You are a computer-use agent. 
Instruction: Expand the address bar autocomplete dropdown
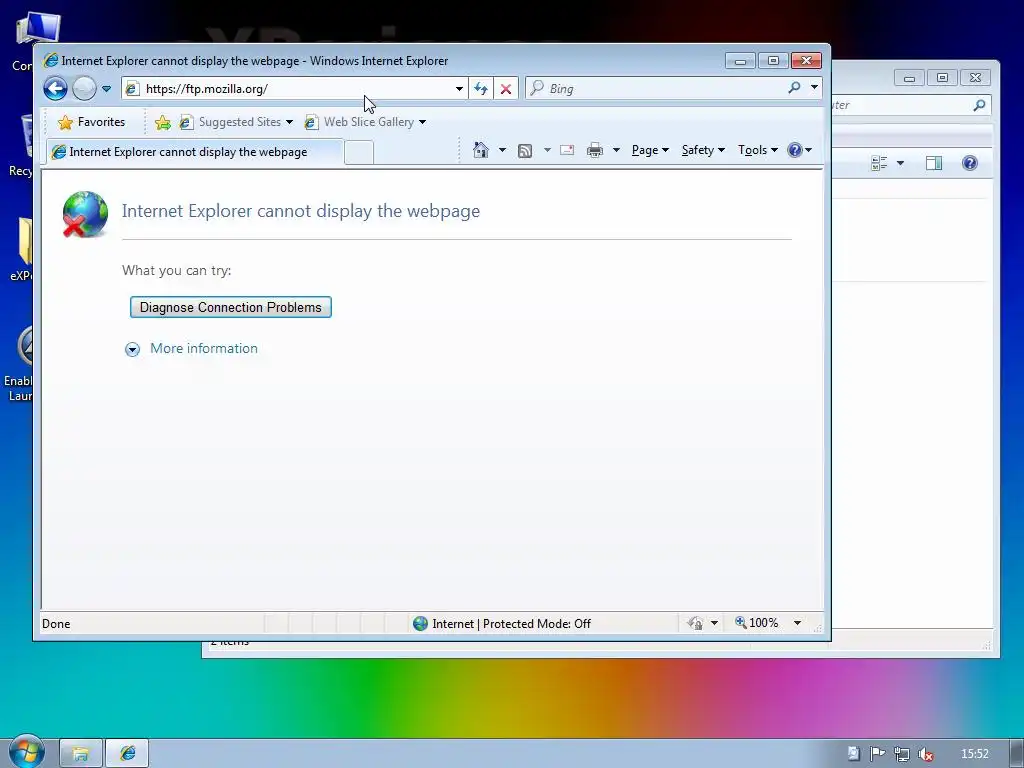coord(459,89)
